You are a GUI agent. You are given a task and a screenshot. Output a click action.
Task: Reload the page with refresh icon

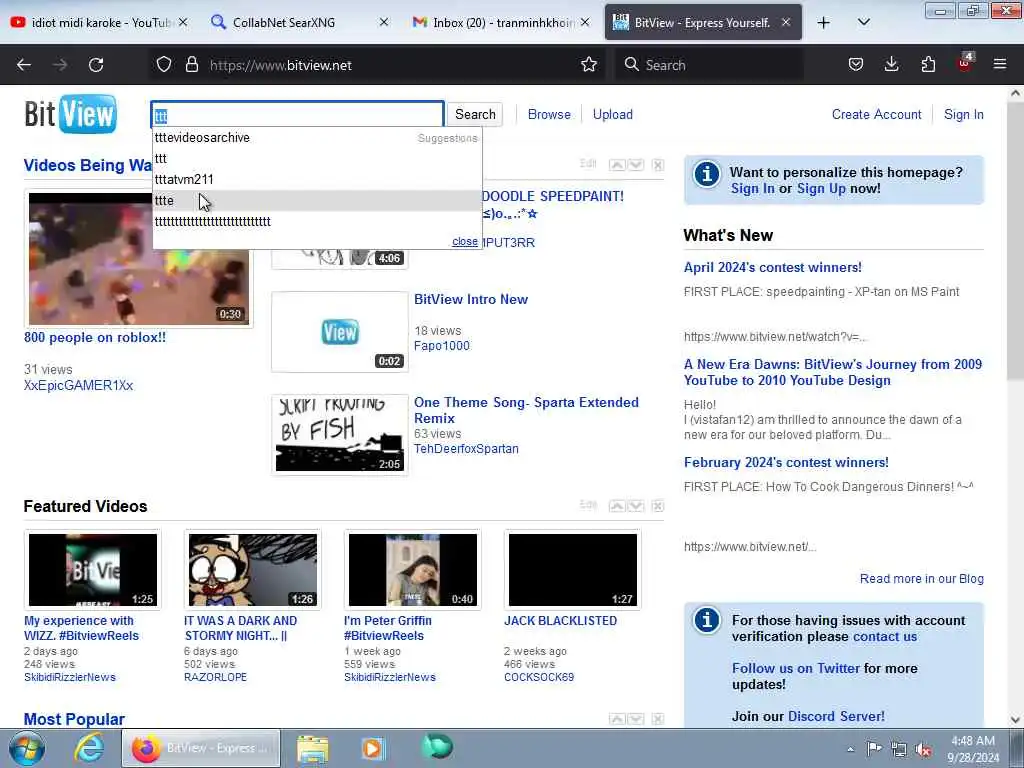pyautogui.click(x=96, y=65)
